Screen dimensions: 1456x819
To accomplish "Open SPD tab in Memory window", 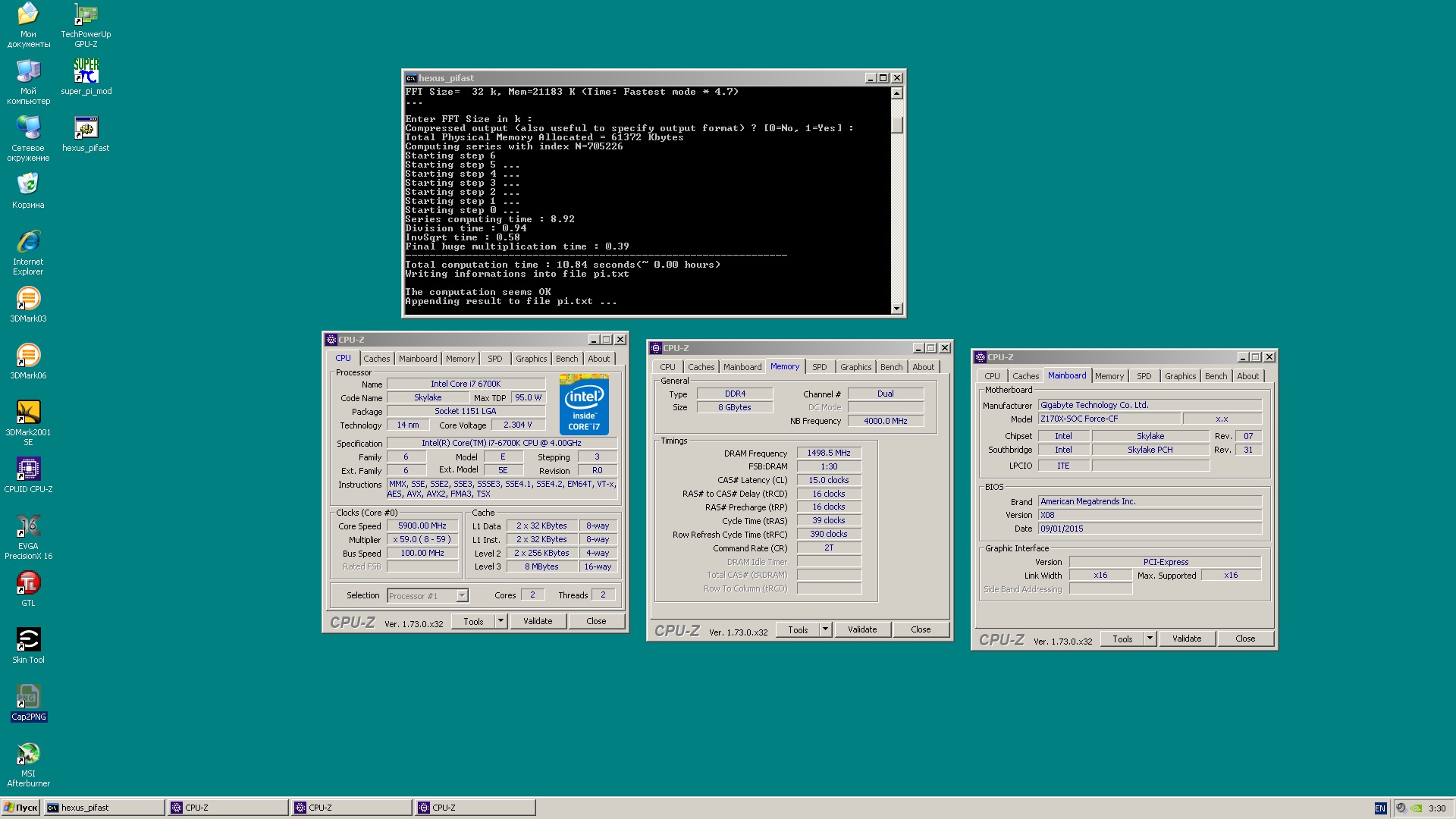I will [x=820, y=367].
